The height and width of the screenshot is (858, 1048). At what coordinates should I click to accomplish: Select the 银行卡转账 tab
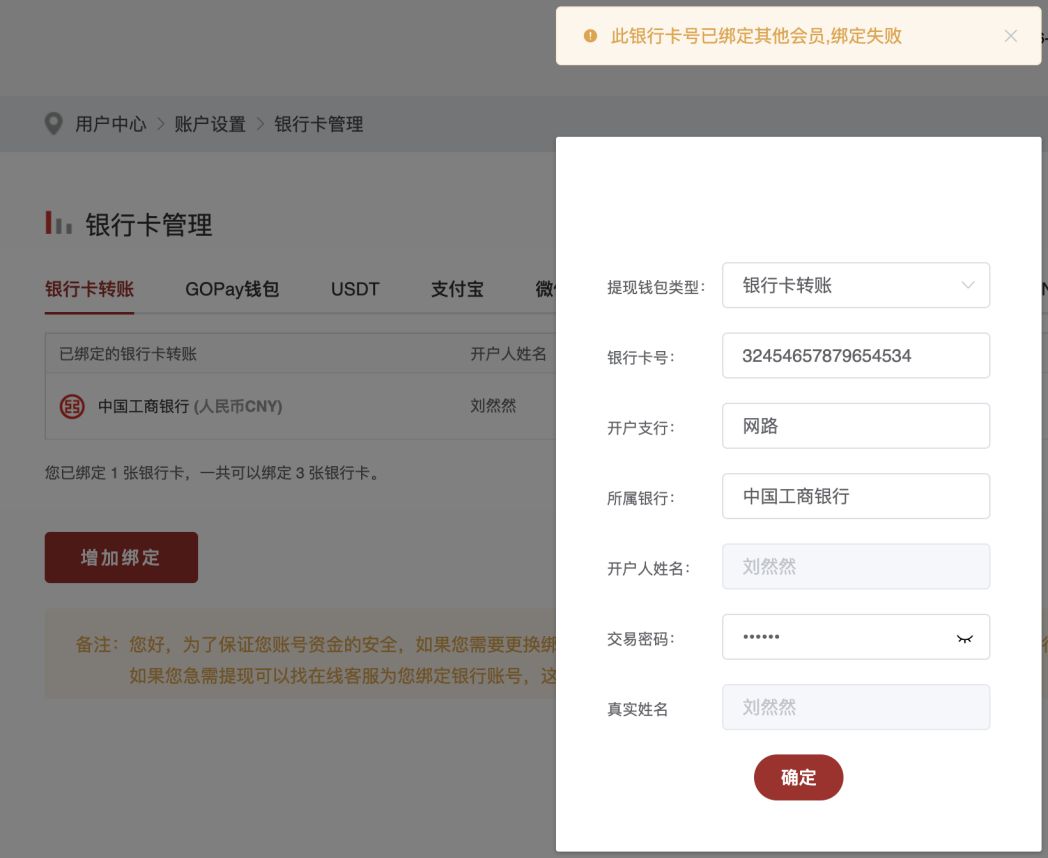click(89, 289)
